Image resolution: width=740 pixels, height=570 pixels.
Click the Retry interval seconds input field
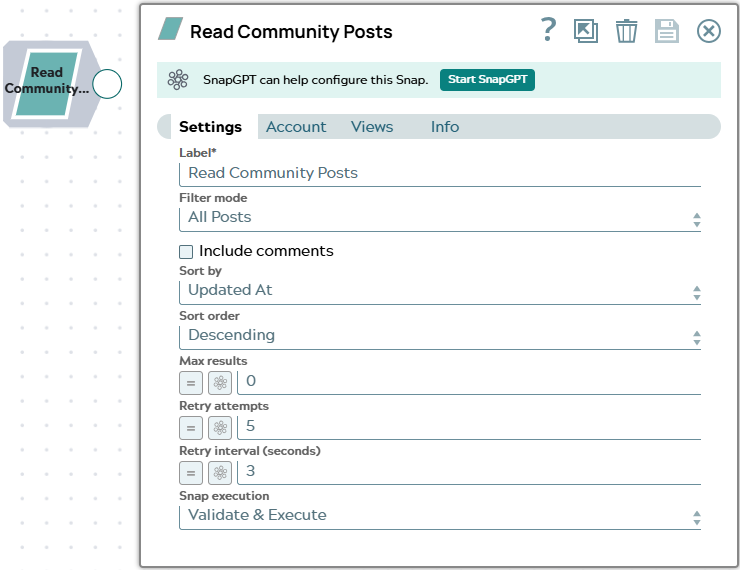click(x=469, y=472)
